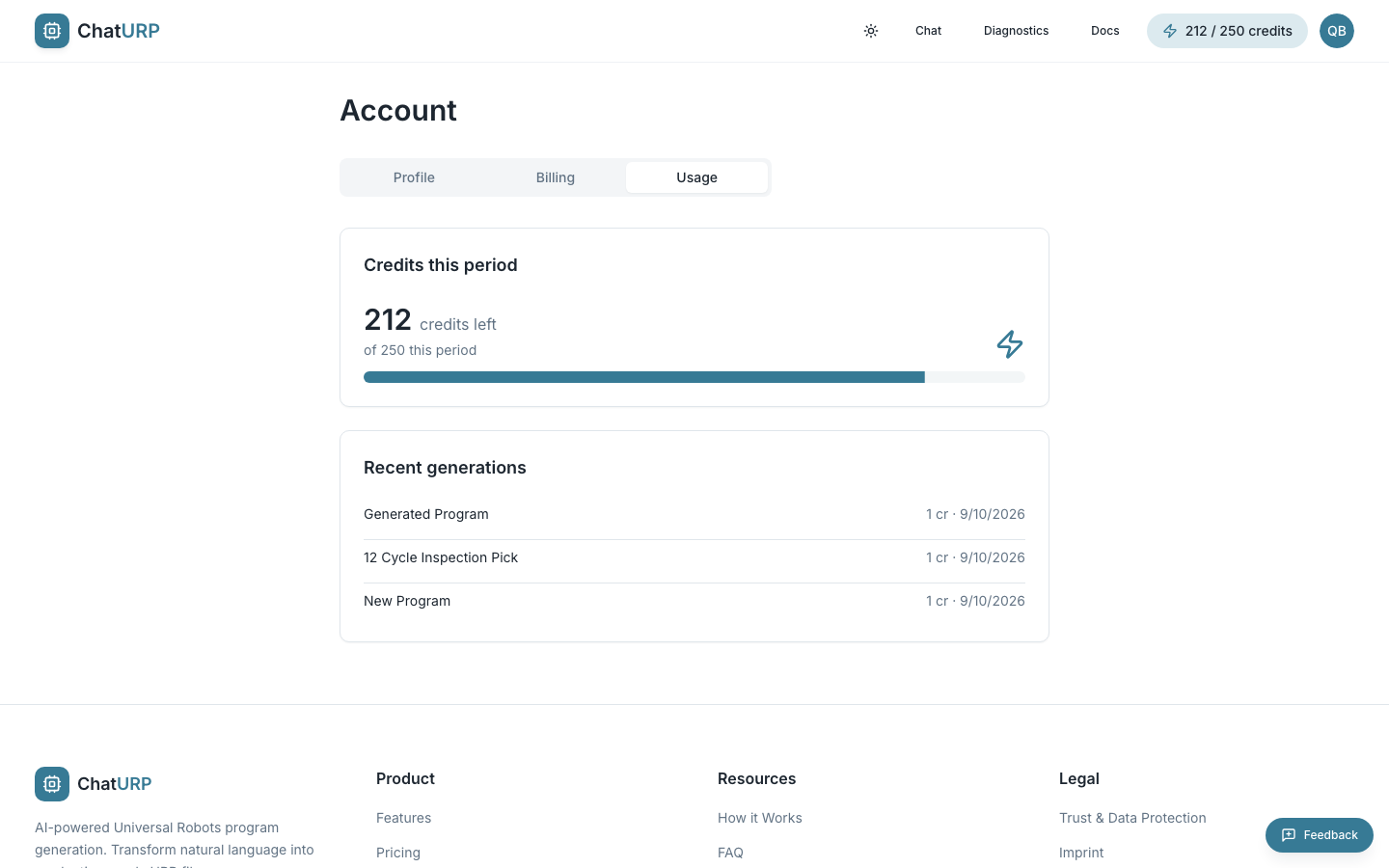The height and width of the screenshot is (868, 1389).
Task: Click the speech bubble icon on Feedback
Action: tap(1289, 835)
